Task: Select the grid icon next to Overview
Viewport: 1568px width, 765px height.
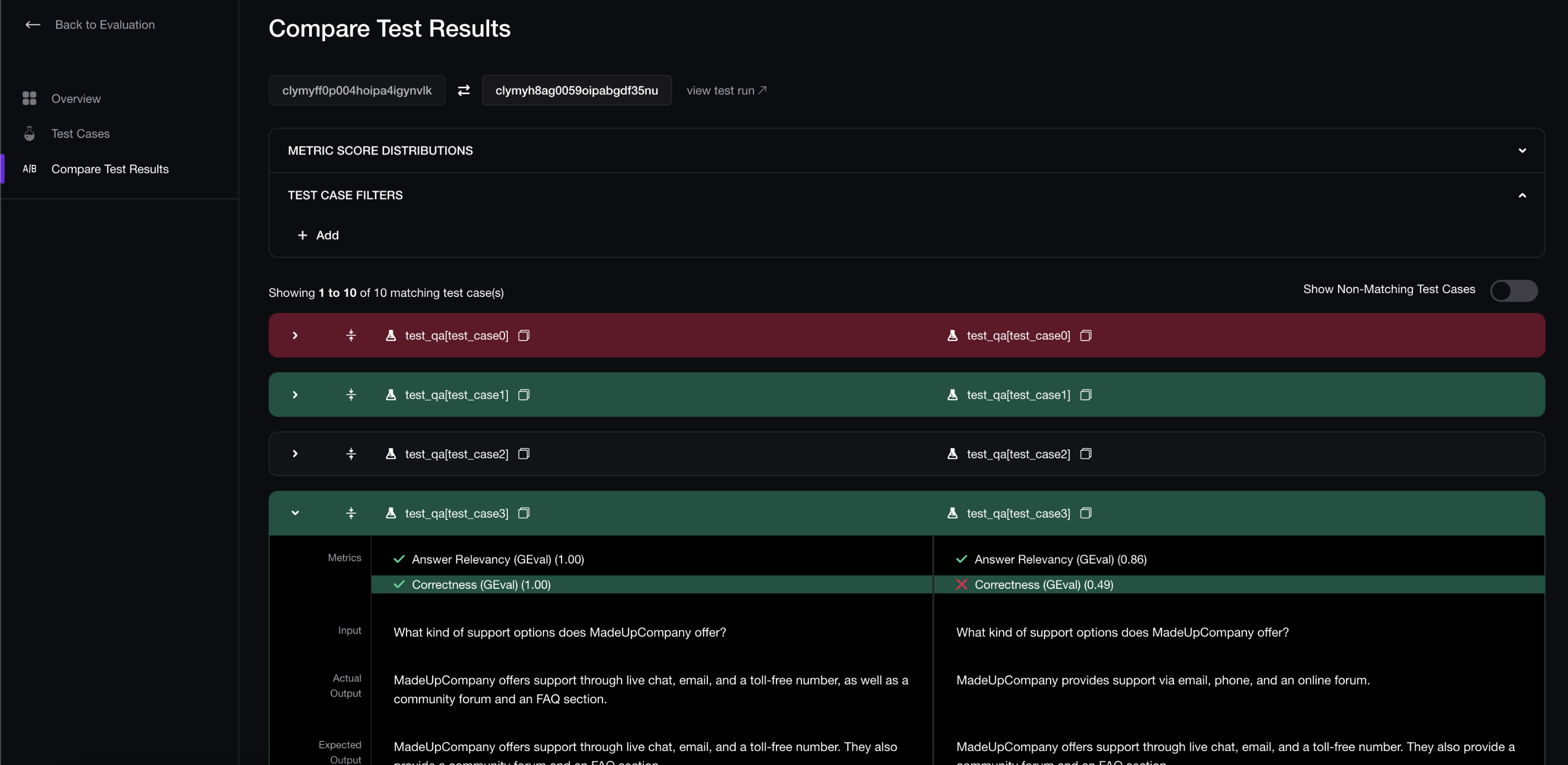Action: tap(30, 98)
